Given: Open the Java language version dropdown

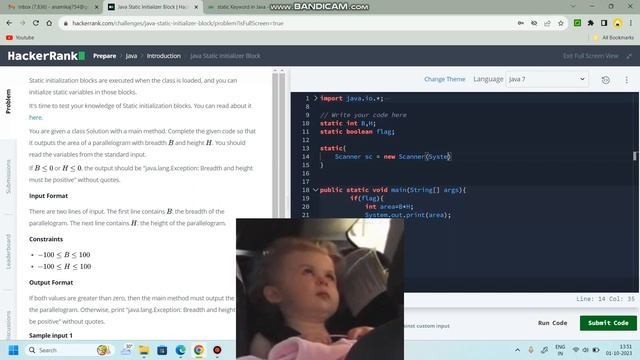Looking at the screenshot, I should coord(547,79).
